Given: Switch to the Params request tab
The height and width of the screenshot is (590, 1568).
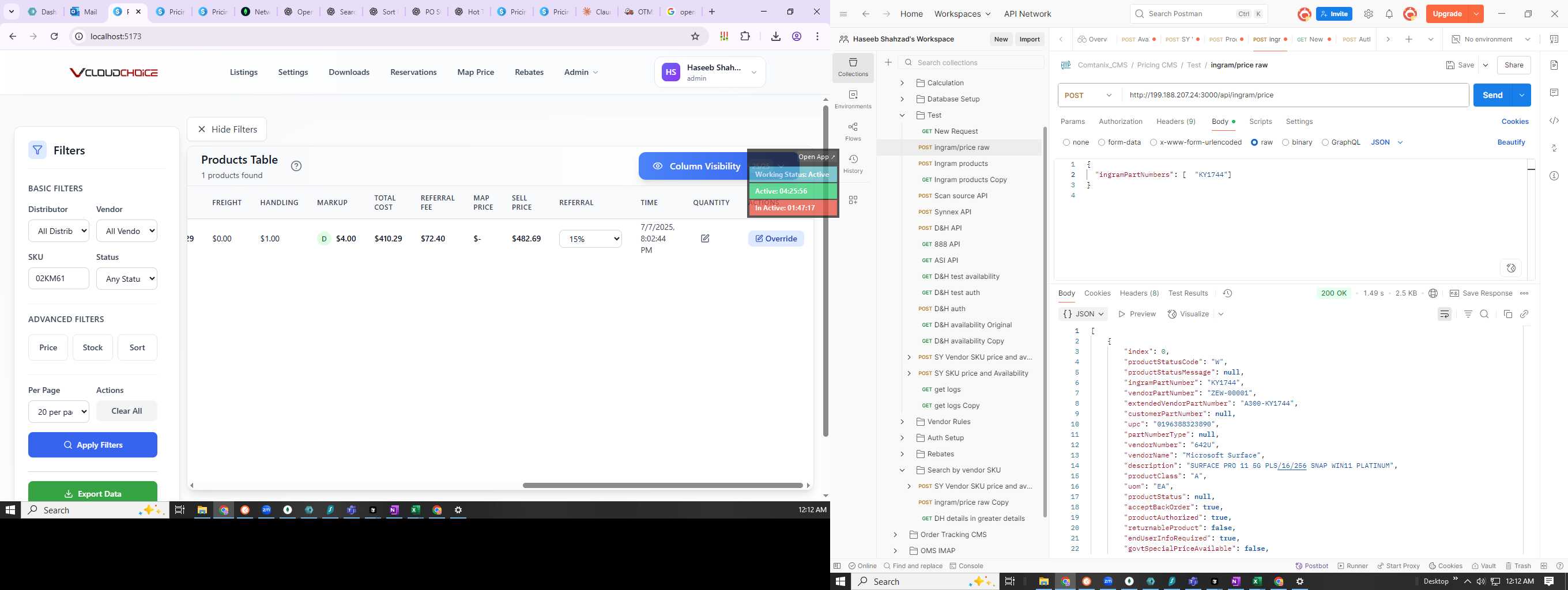Looking at the screenshot, I should pyautogui.click(x=1072, y=122).
